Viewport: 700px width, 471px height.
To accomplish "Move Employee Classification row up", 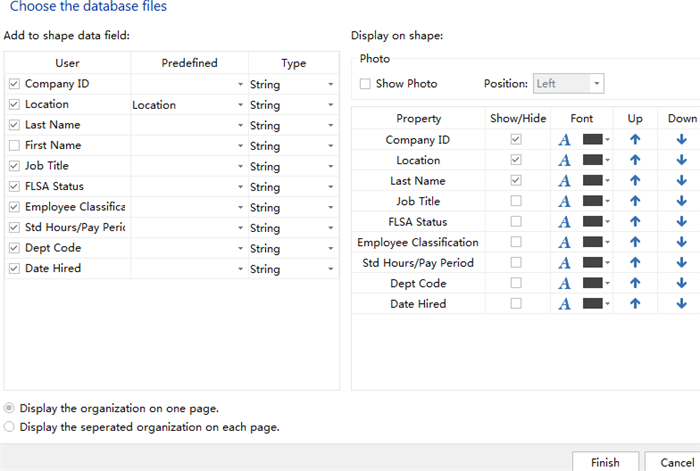I will pos(635,243).
